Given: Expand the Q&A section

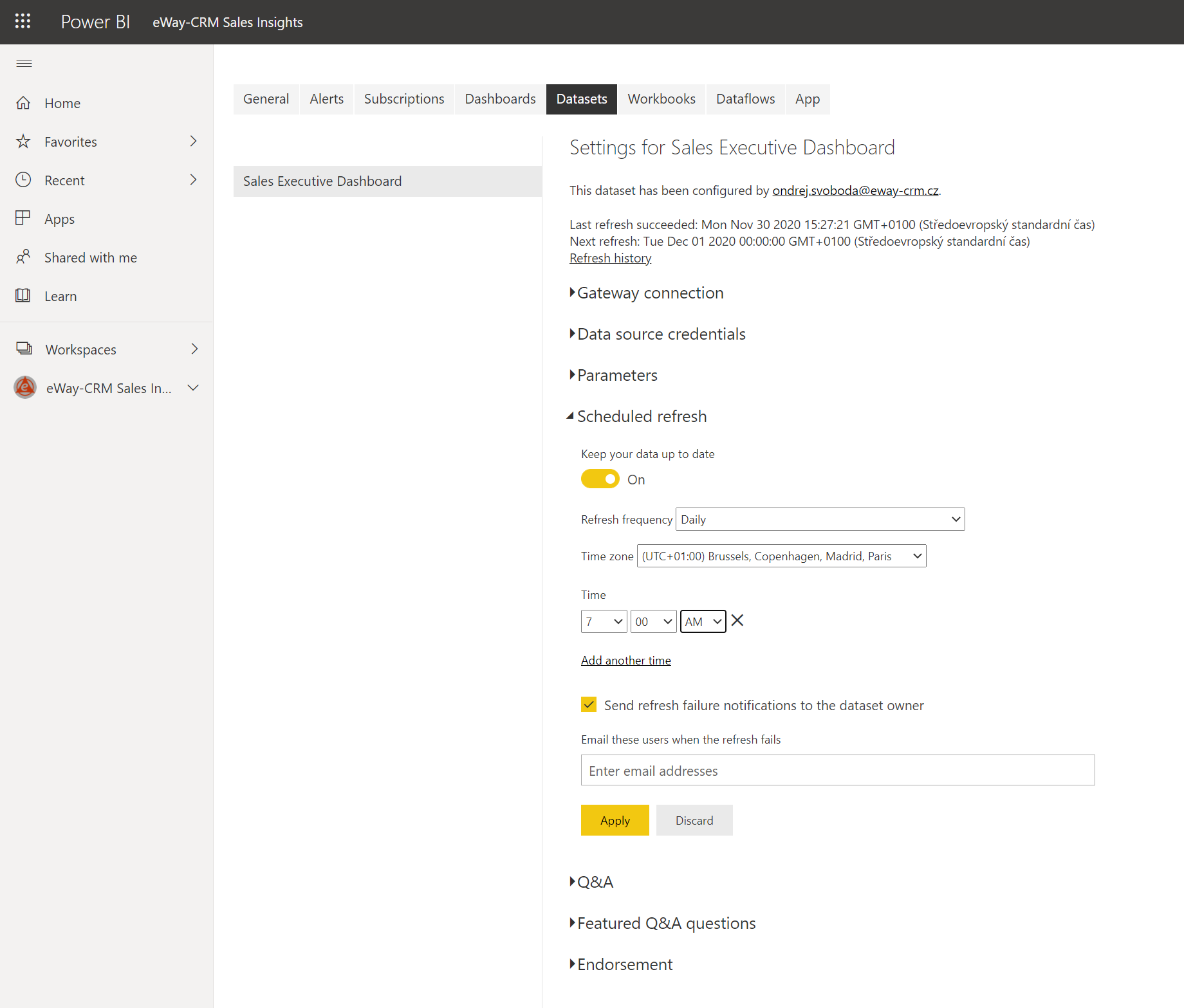Looking at the screenshot, I should 592,883.
